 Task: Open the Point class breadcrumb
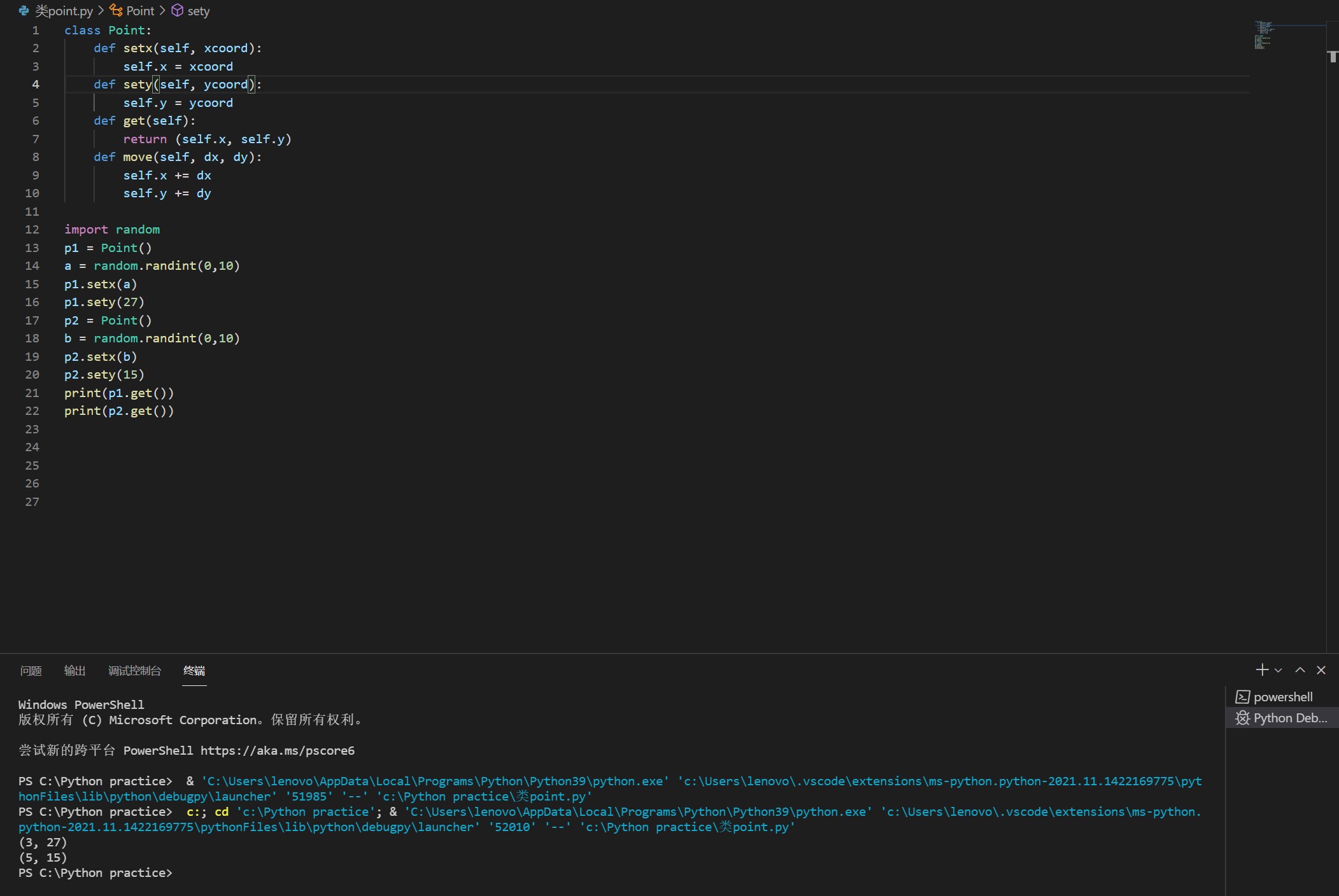(x=140, y=11)
